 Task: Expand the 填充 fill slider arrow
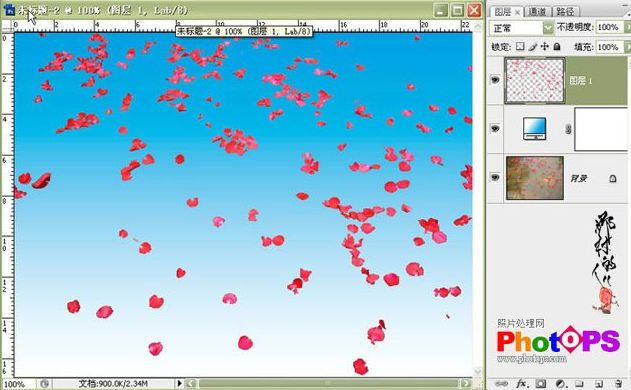[627, 47]
